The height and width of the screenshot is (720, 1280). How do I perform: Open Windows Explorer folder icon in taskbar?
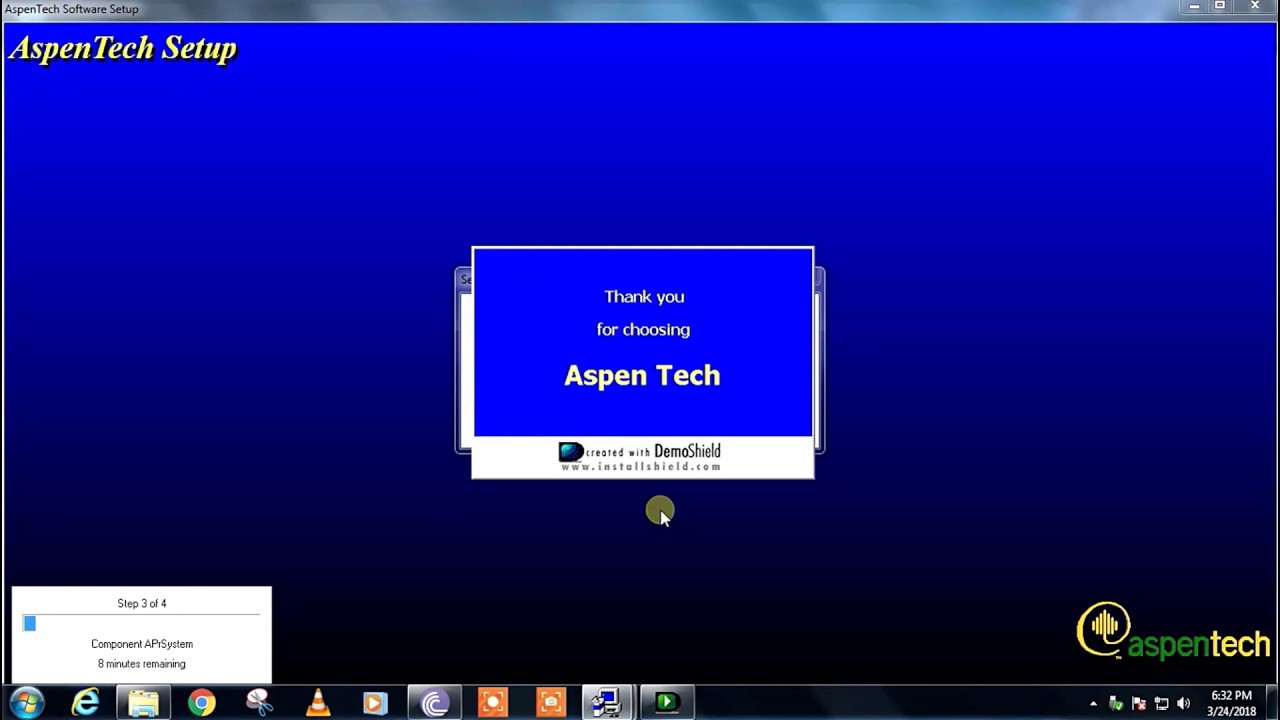[x=143, y=703]
